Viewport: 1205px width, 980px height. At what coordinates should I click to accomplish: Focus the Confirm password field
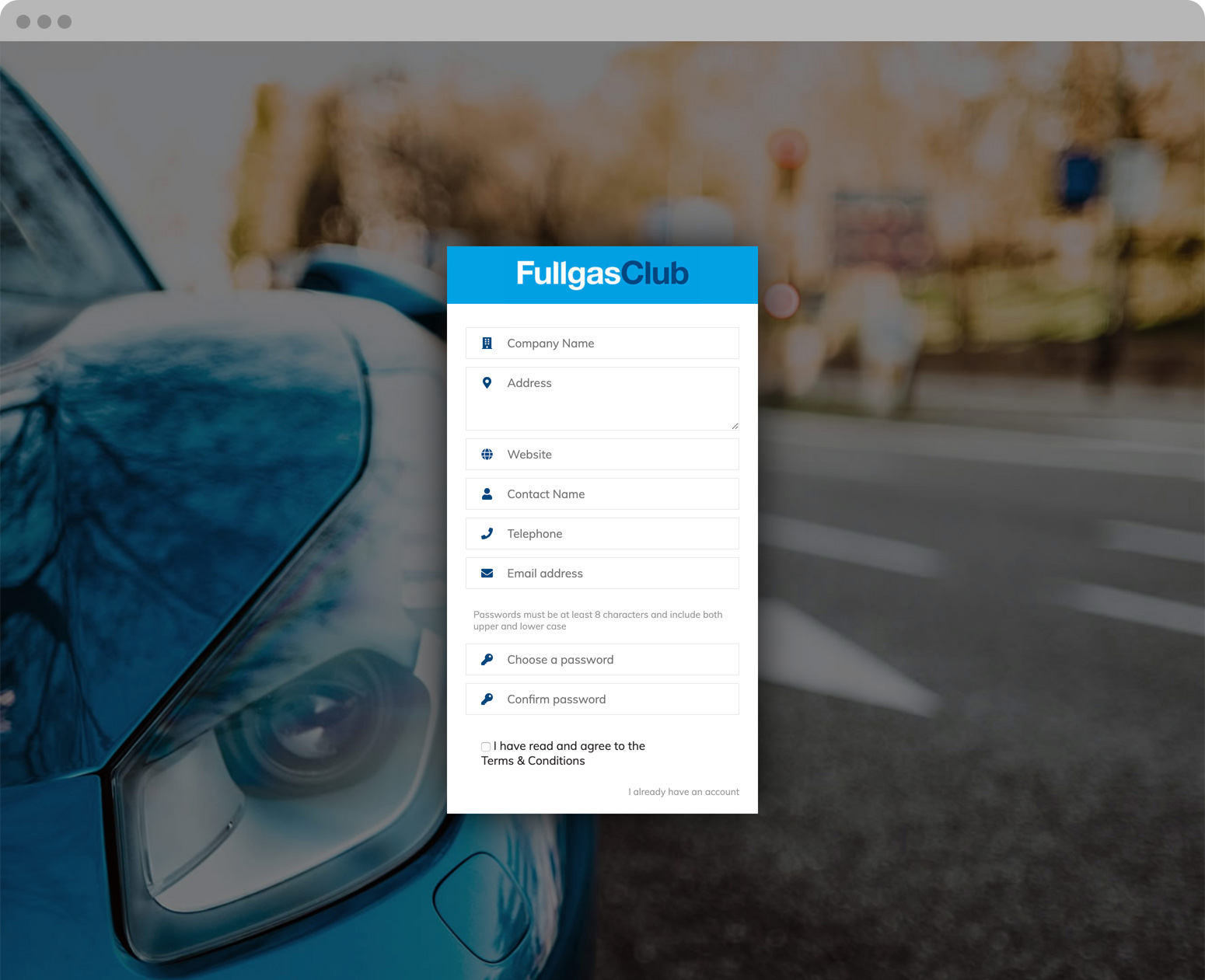click(602, 699)
